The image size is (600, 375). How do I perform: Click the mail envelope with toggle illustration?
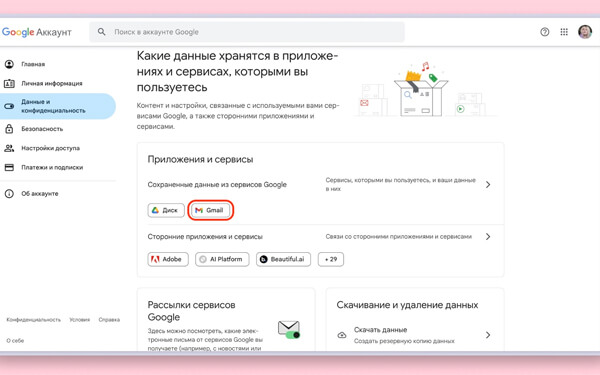289,329
